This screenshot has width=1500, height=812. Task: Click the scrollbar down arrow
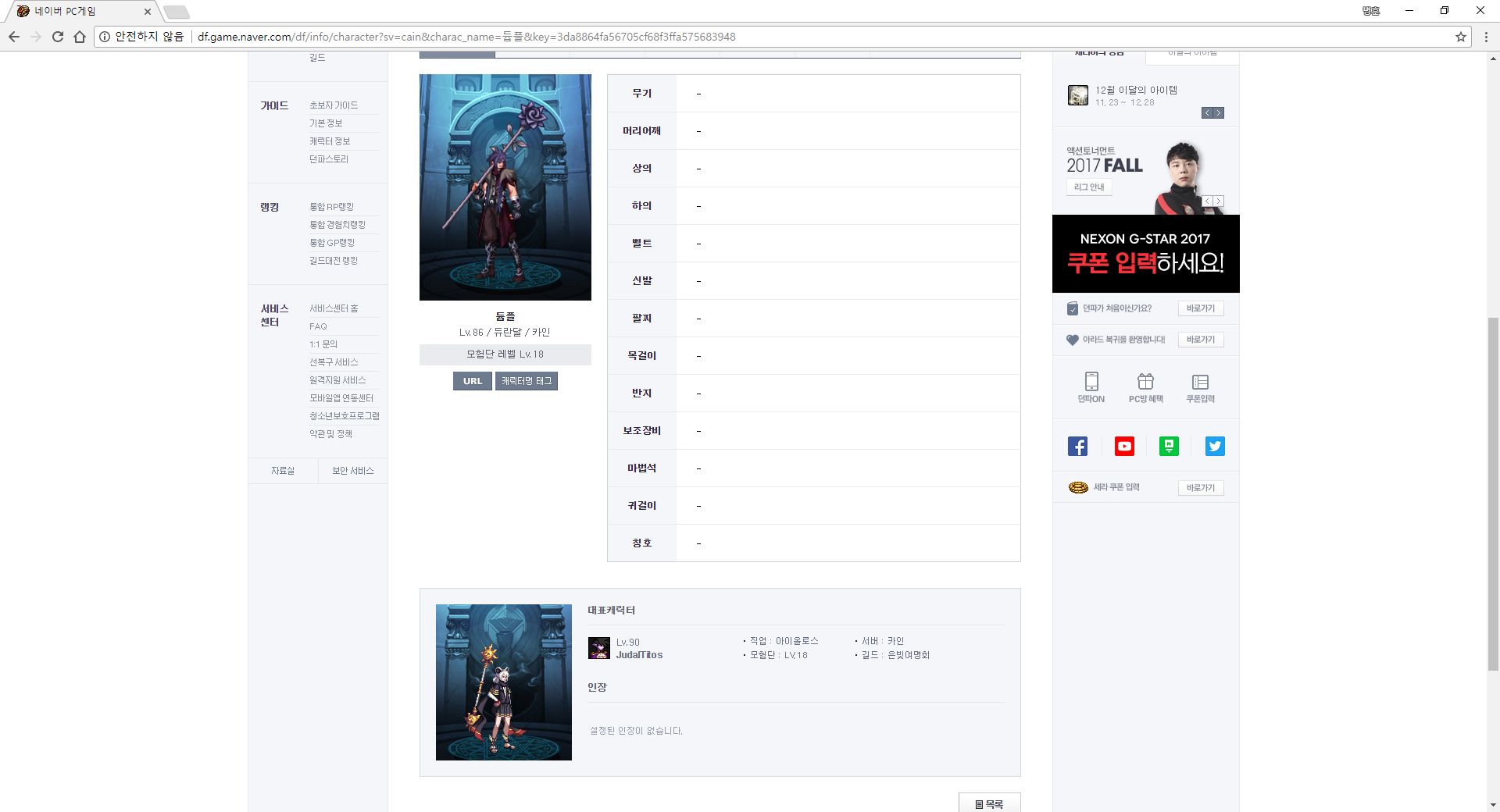pyautogui.click(x=1493, y=805)
